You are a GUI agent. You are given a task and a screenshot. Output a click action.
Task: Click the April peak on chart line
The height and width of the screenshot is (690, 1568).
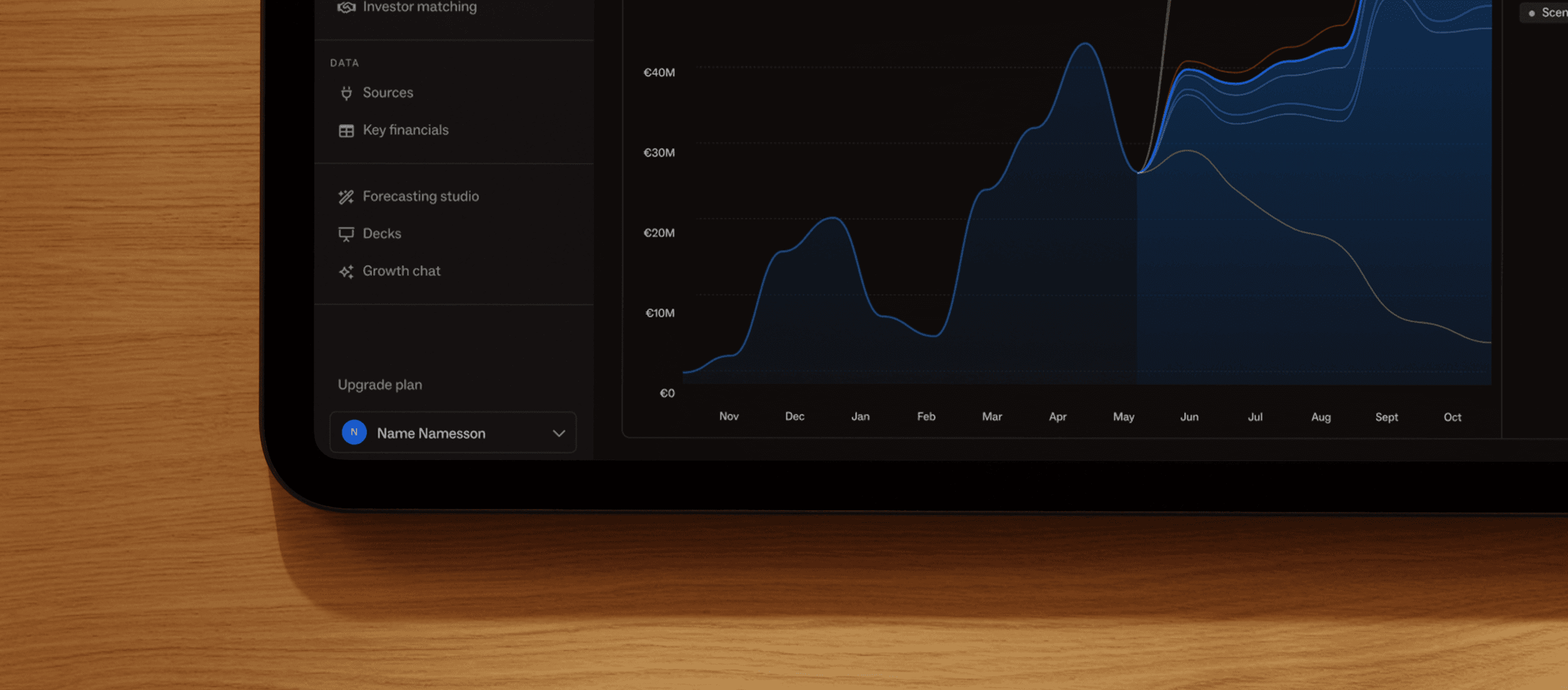[x=1085, y=44]
